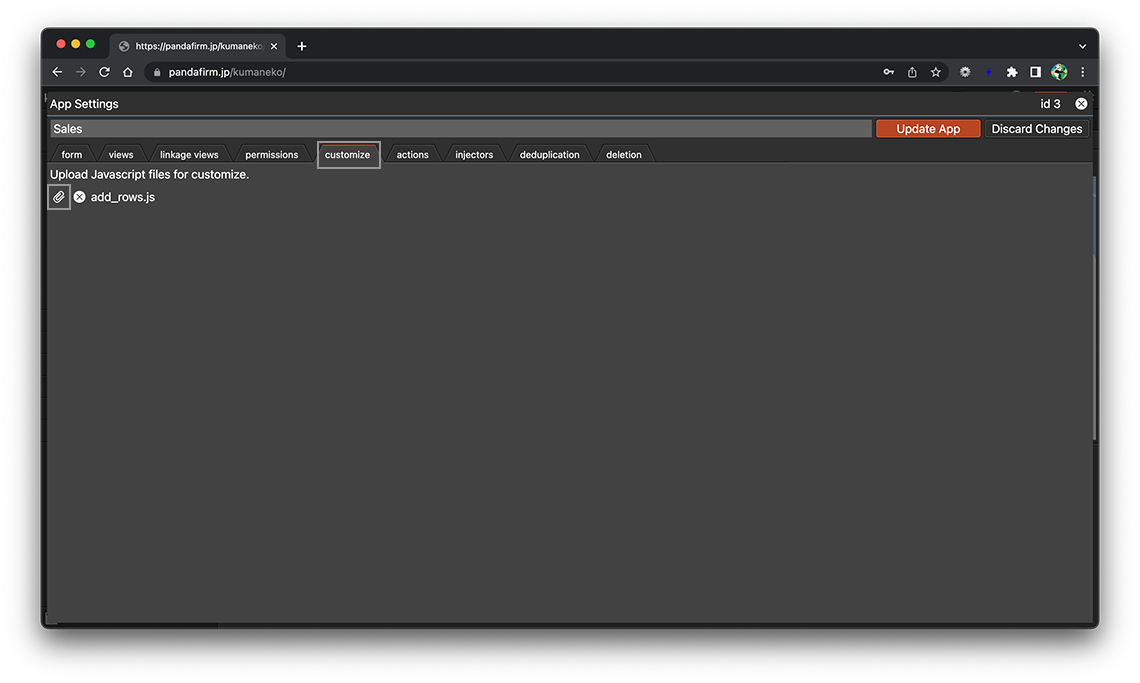Switch to the injectors tab
Screen dimensions: 1140x683
(x=474, y=155)
